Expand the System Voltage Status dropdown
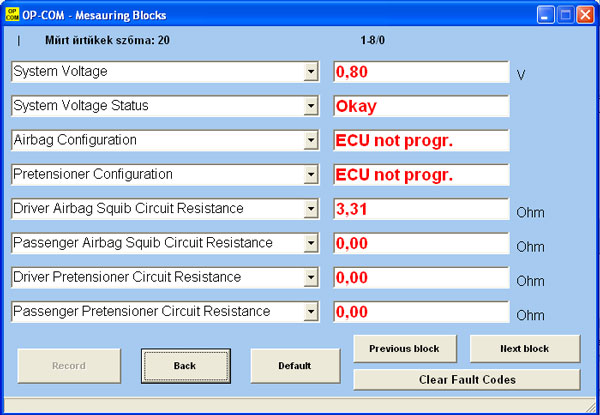 click(x=310, y=106)
